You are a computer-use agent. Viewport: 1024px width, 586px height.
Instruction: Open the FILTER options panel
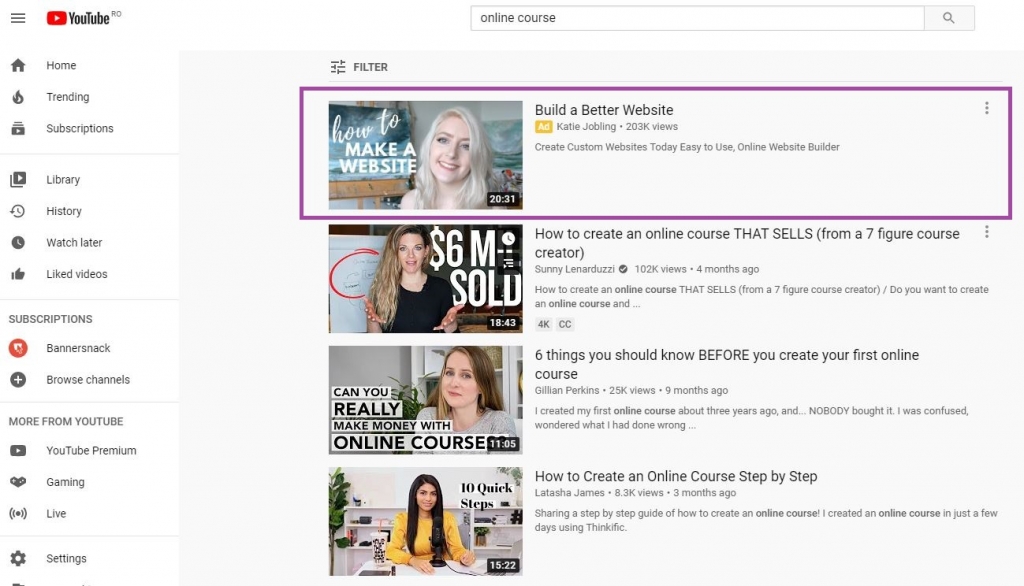(x=359, y=67)
